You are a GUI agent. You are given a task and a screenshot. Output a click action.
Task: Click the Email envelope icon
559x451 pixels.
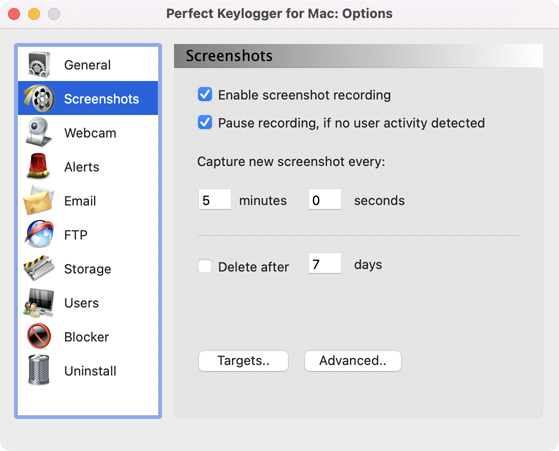point(39,200)
